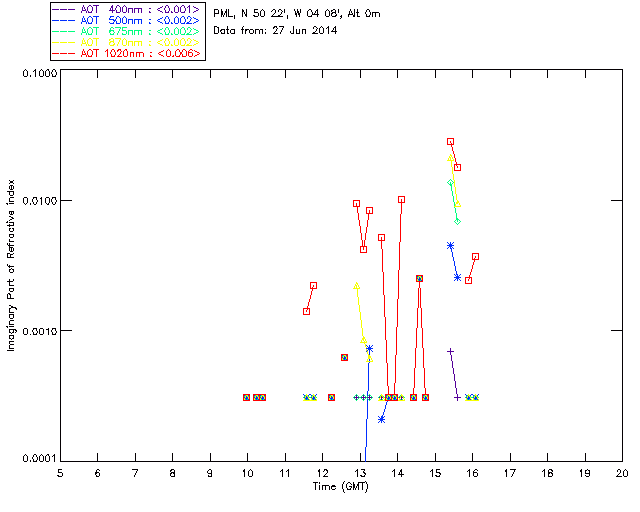Click the red square marker near 16.1 GMT at 0.004
This screenshot has height=512, width=640.
(476, 256)
